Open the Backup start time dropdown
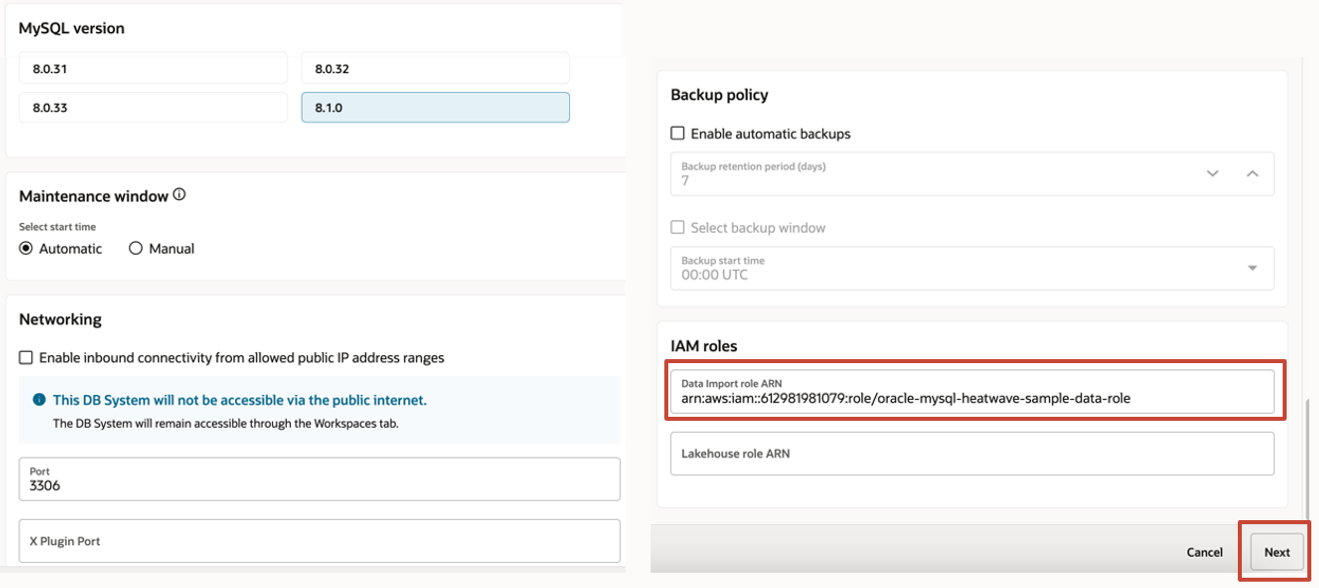 pyautogui.click(x=1252, y=268)
